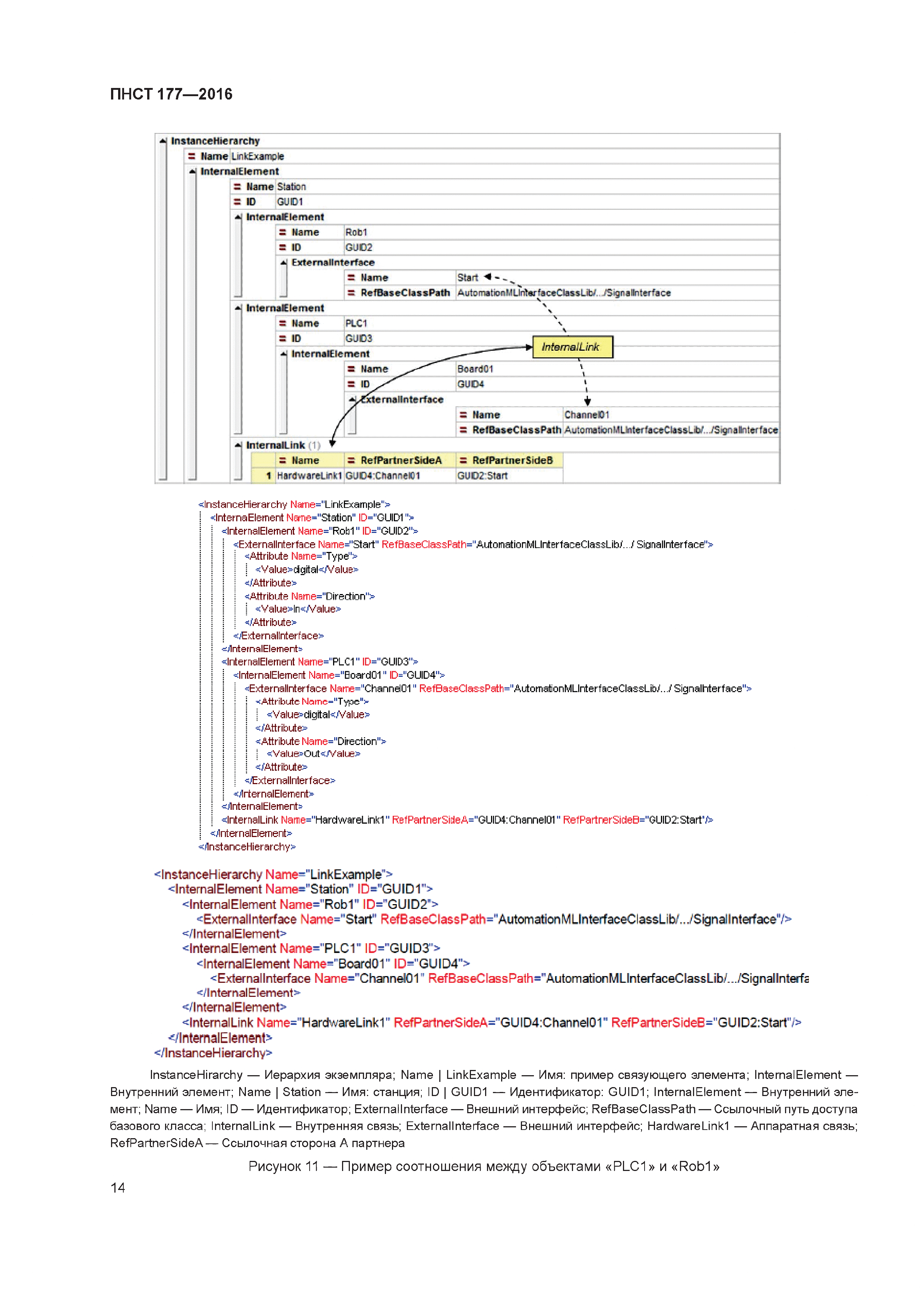Collapse the InternalLink (1) node
The image size is (924, 1307).
[x=238, y=445]
